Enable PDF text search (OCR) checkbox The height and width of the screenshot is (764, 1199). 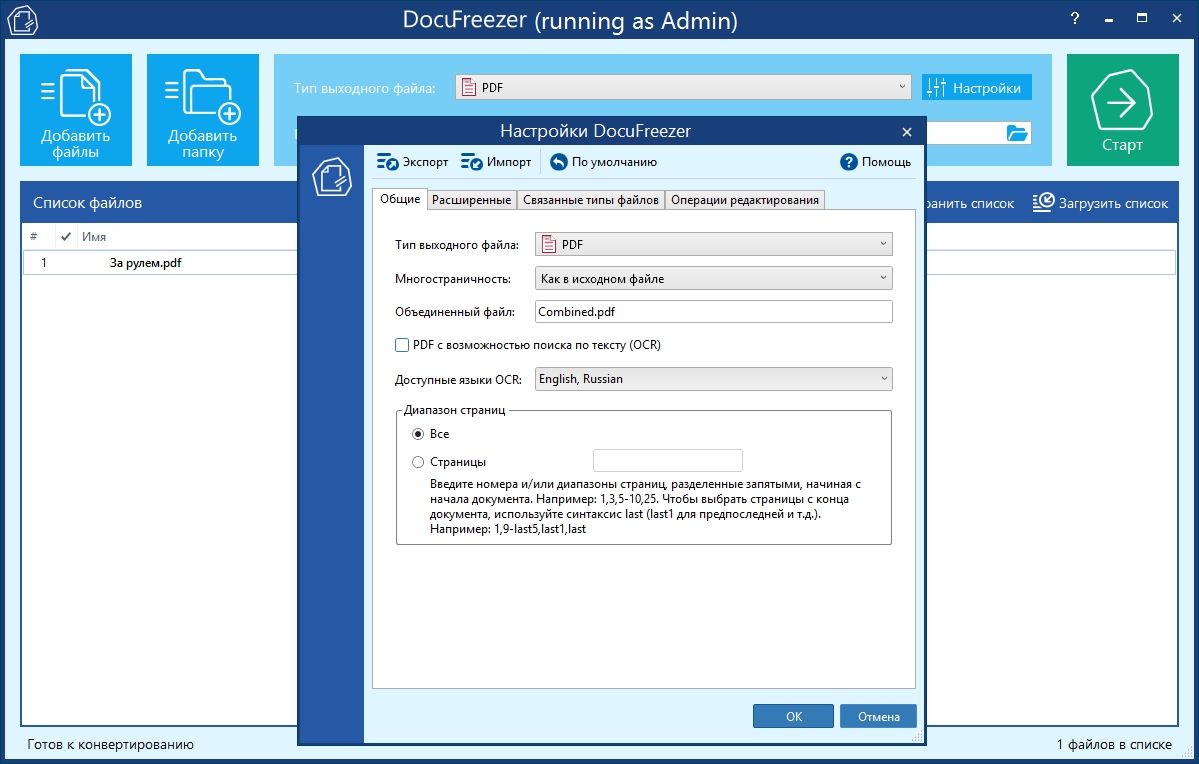point(402,345)
